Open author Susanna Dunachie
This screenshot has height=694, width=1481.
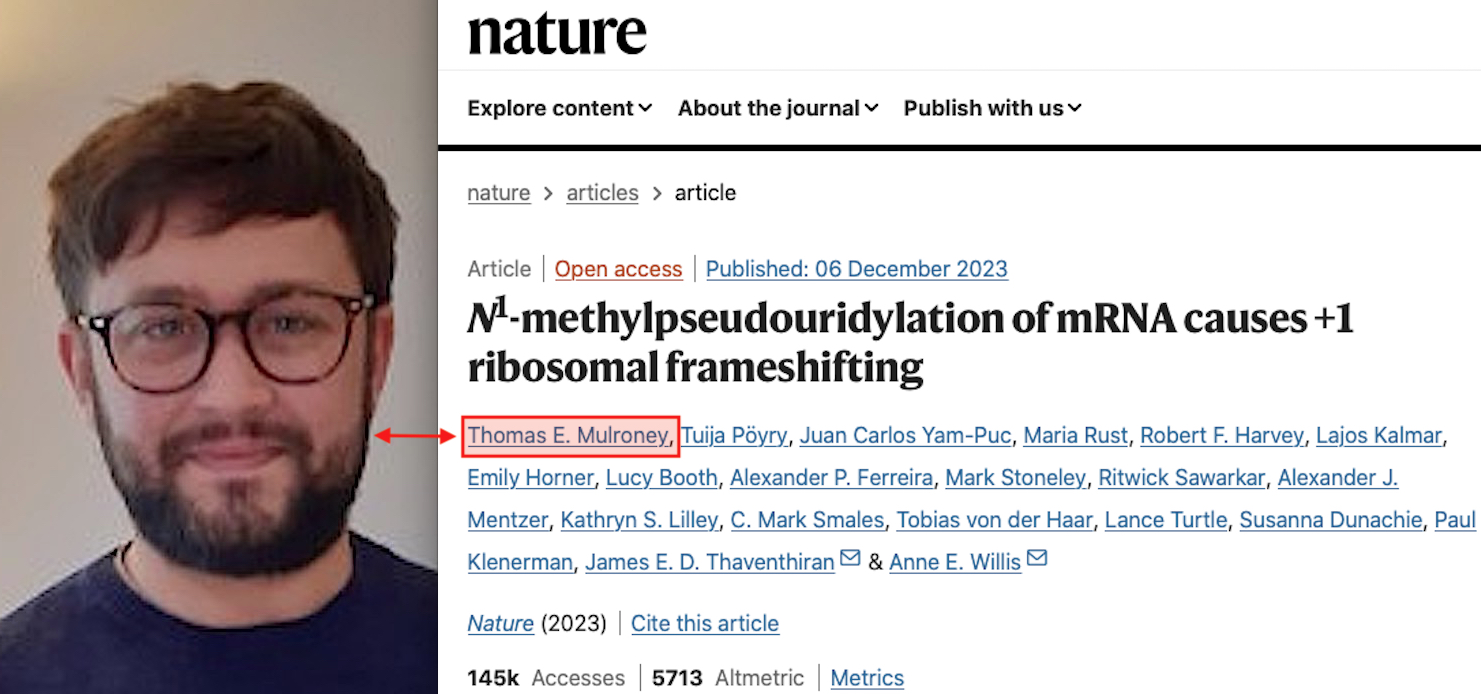pos(1330,520)
